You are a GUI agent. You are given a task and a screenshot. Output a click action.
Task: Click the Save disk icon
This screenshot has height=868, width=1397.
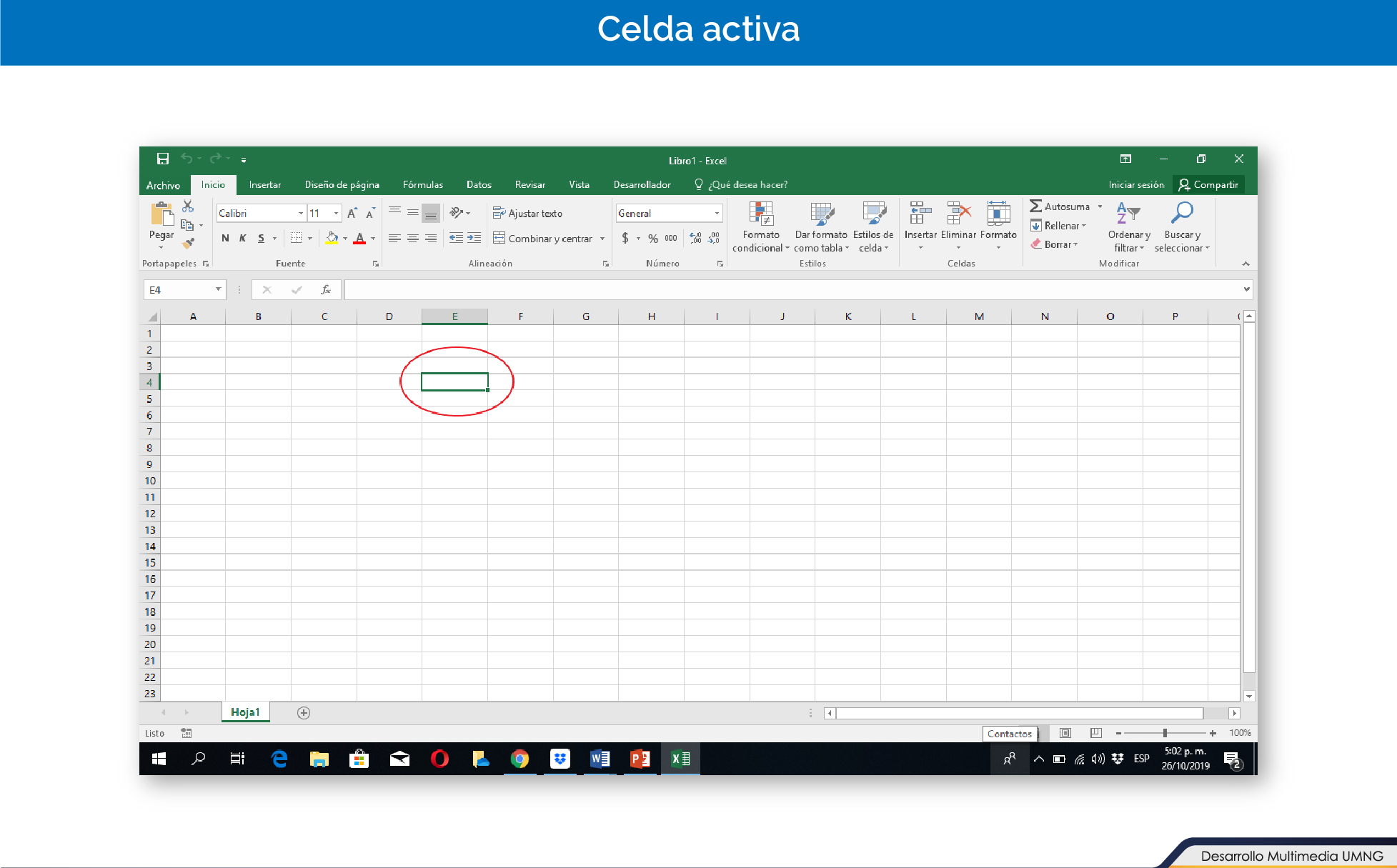click(163, 159)
